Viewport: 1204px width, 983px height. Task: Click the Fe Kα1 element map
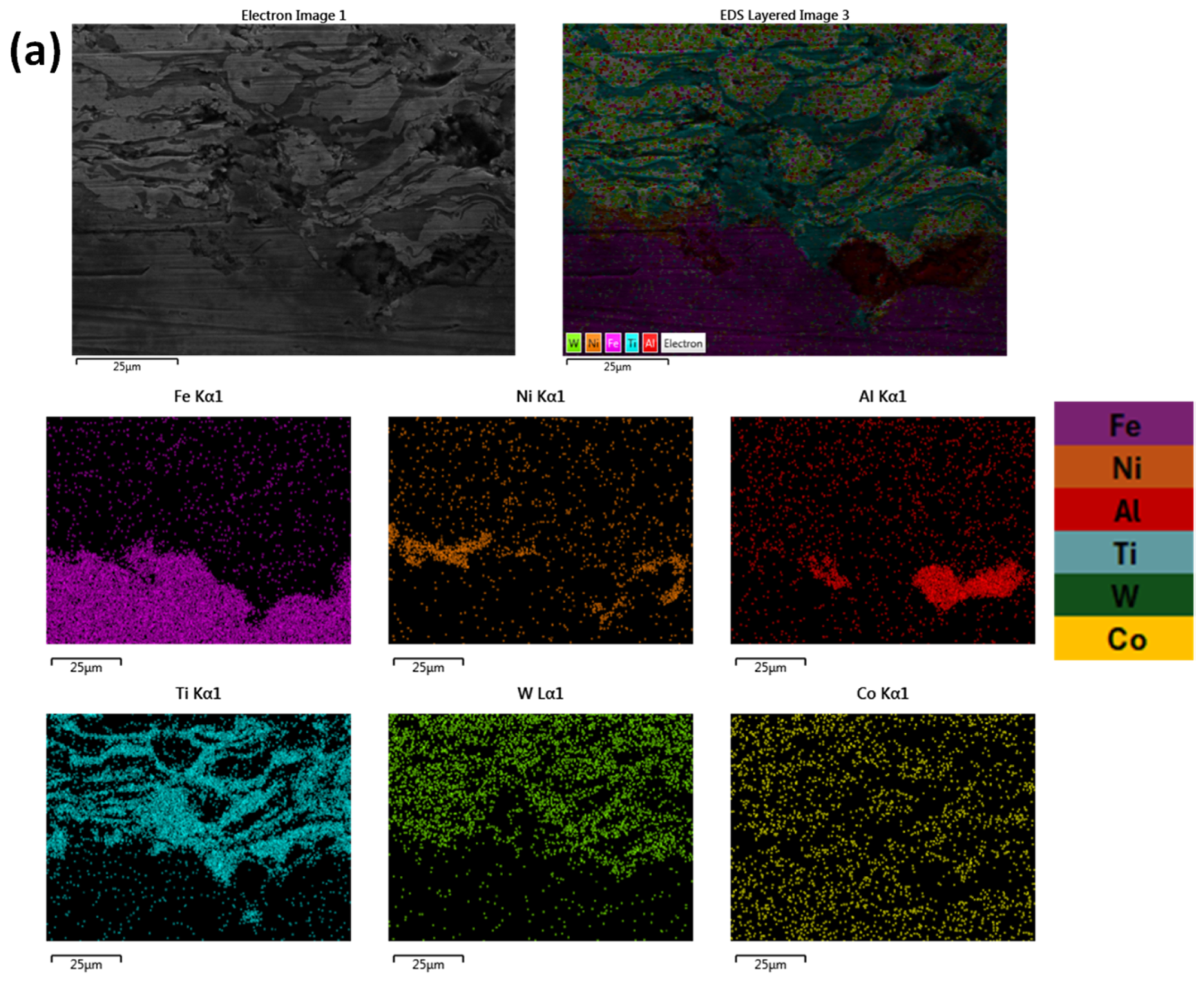coord(198,530)
